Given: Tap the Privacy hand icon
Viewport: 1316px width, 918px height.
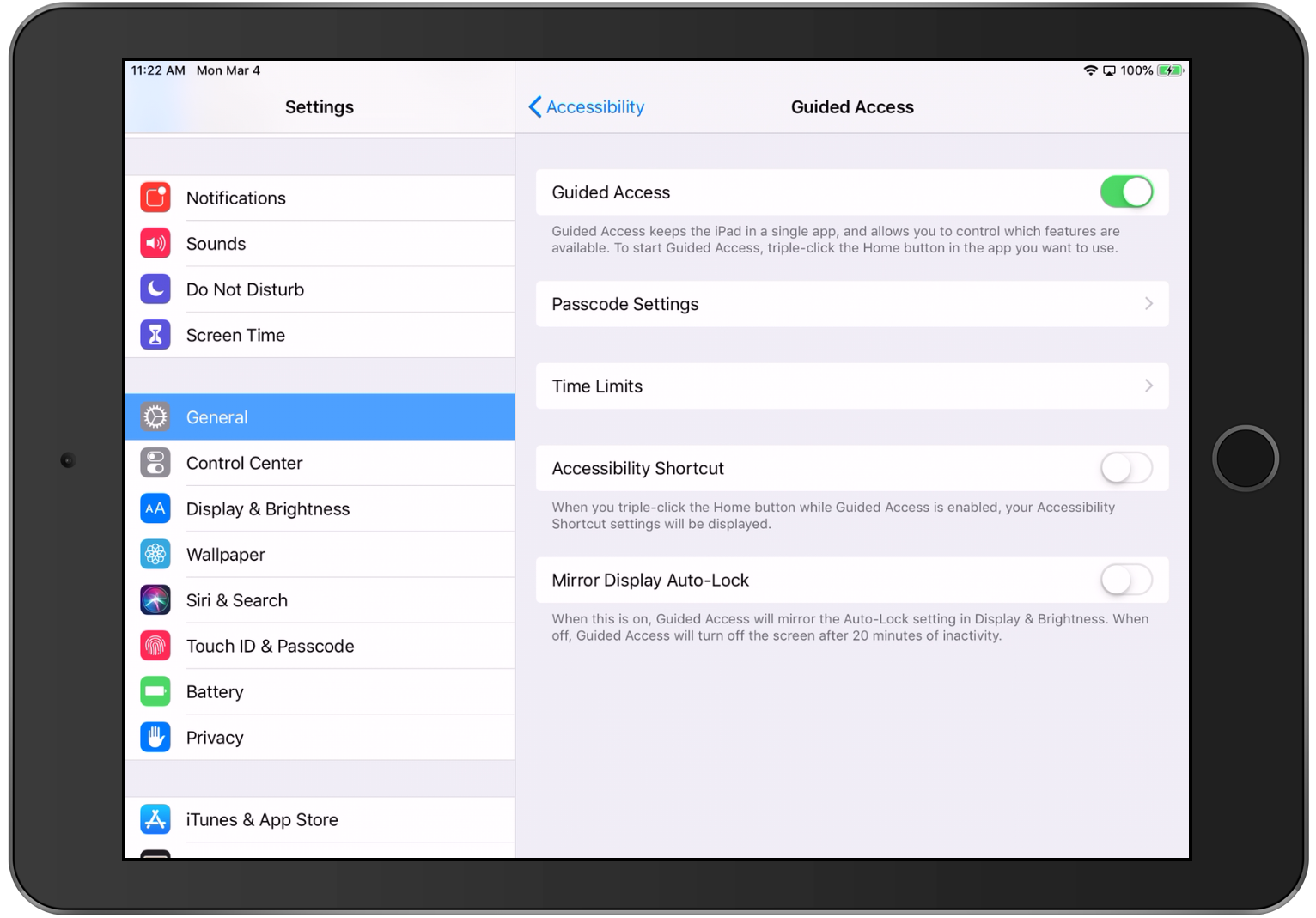Looking at the screenshot, I should pyautogui.click(x=155, y=737).
